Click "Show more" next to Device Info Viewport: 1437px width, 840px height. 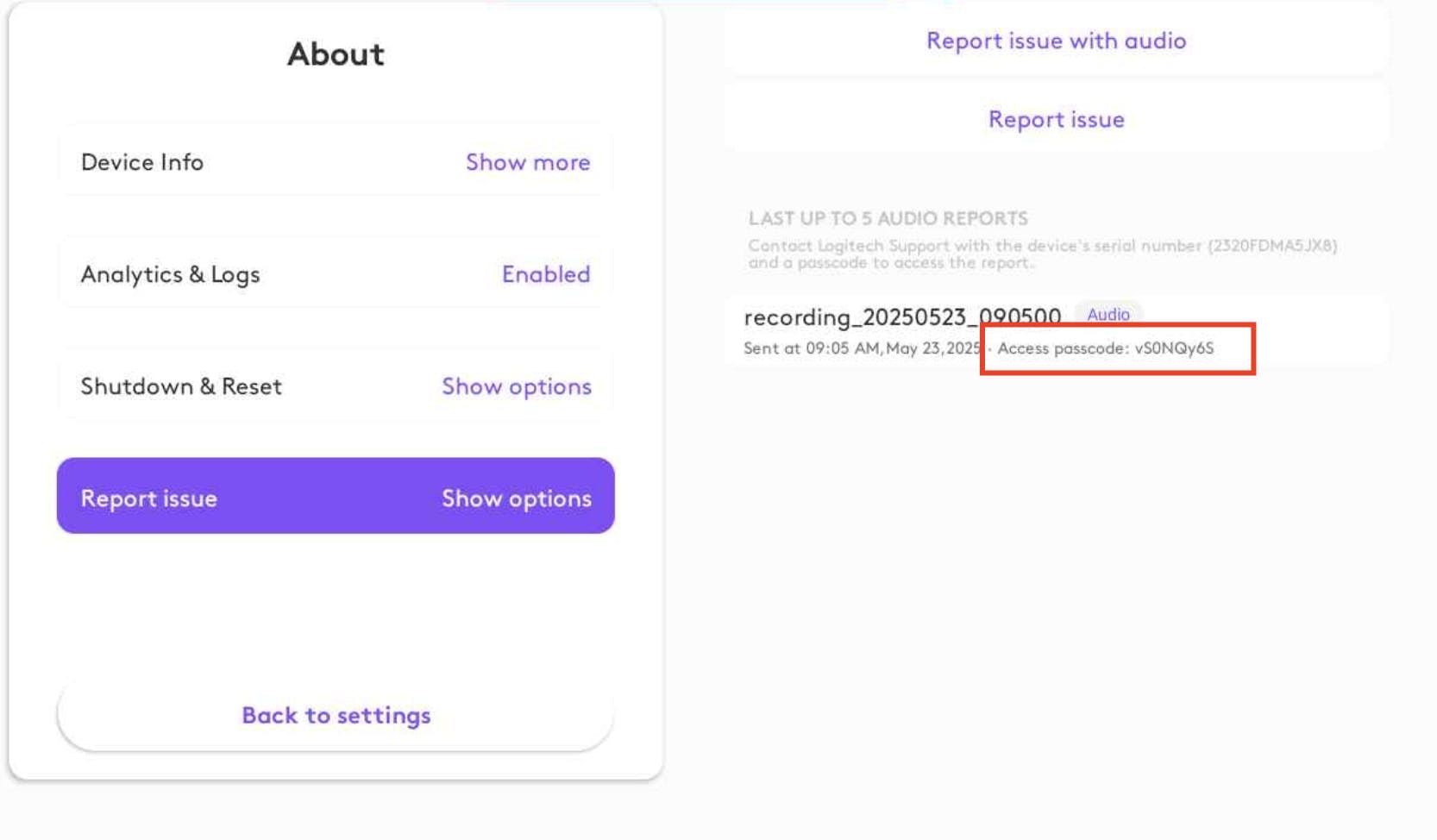[x=528, y=162]
